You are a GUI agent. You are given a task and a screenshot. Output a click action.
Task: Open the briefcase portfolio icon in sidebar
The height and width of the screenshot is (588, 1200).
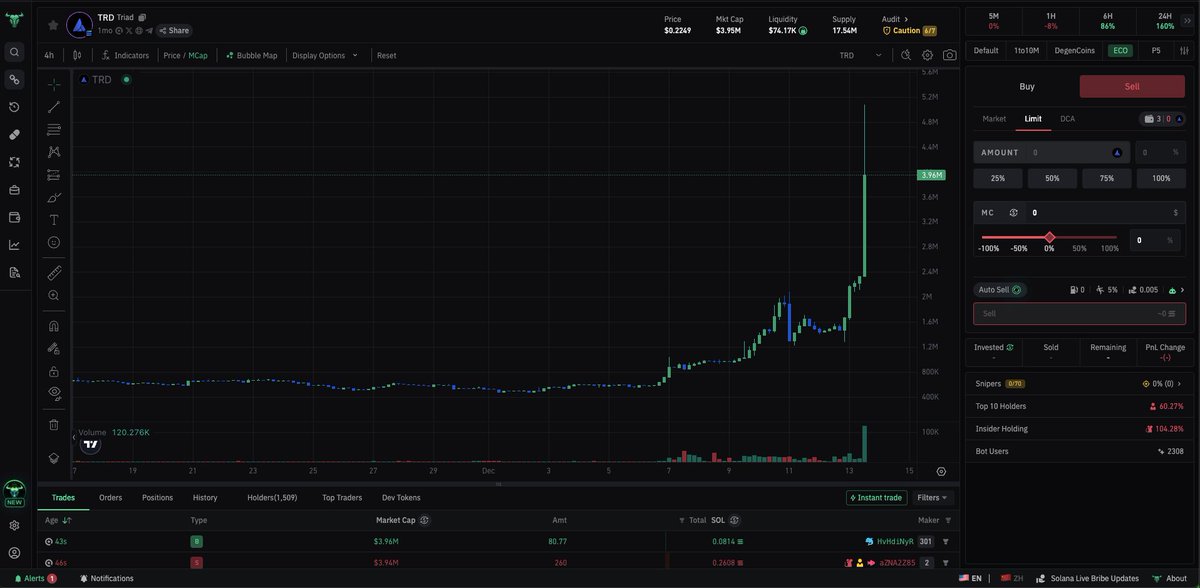pos(14,189)
